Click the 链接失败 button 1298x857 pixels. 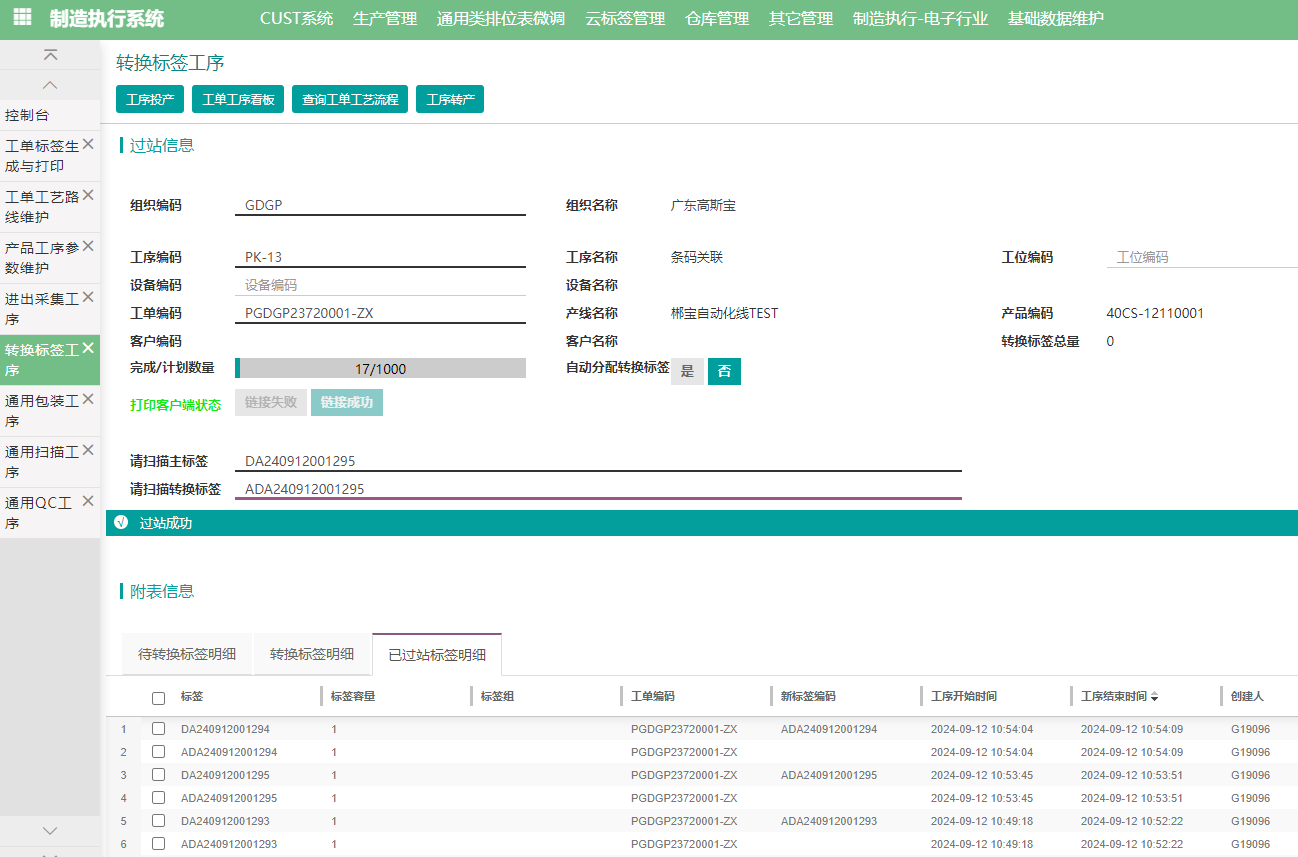(x=271, y=402)
